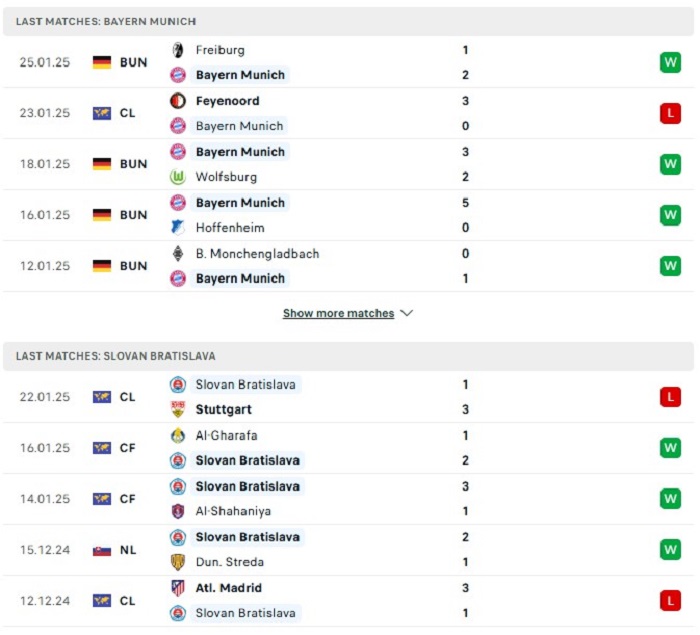Screen dimensions: 700x635
Task: Click the Hoffenheim club crest
Action: pyautogui.click(x=178, y=228)
